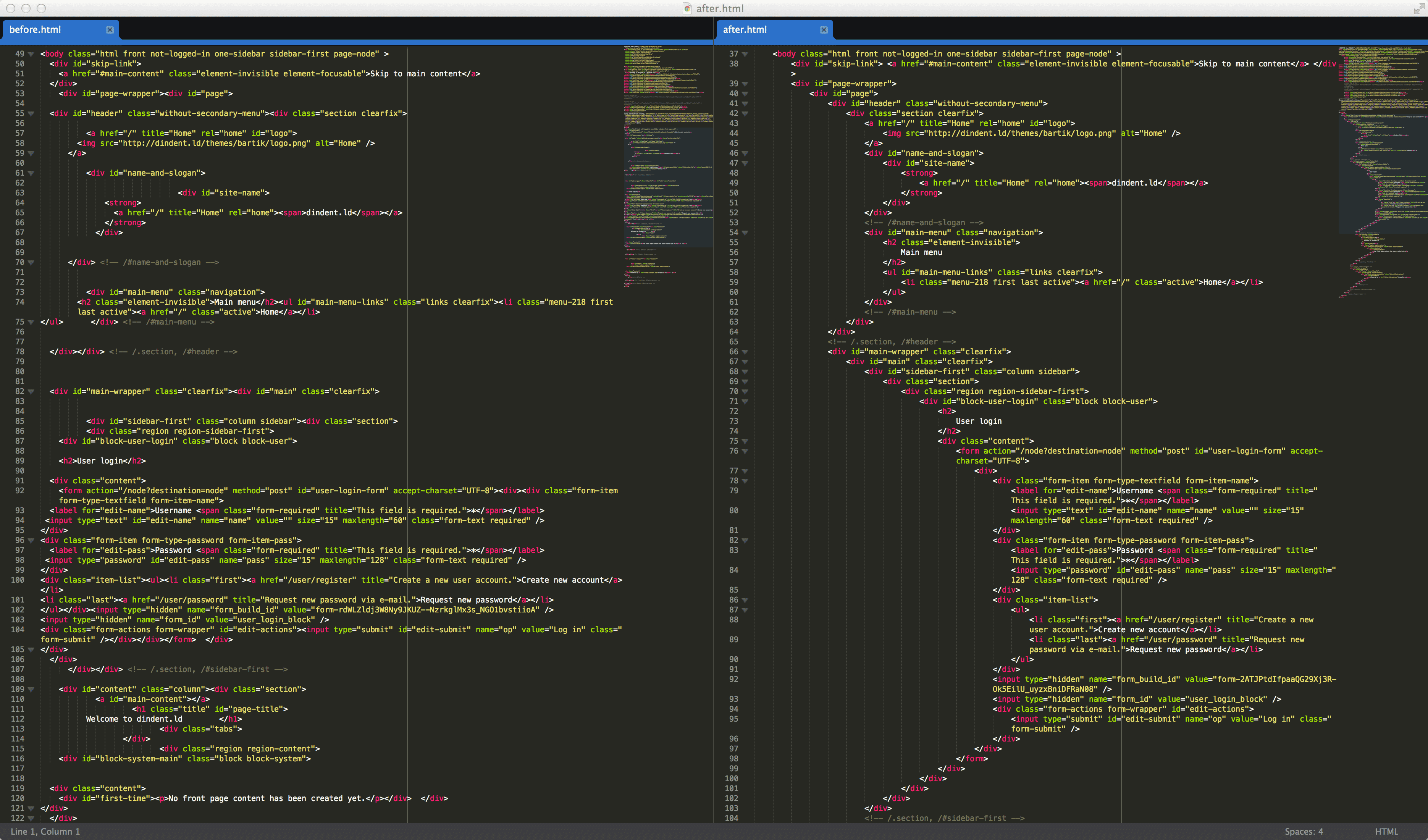Click the /#main-menu comment in before.html

click(169, 322)
